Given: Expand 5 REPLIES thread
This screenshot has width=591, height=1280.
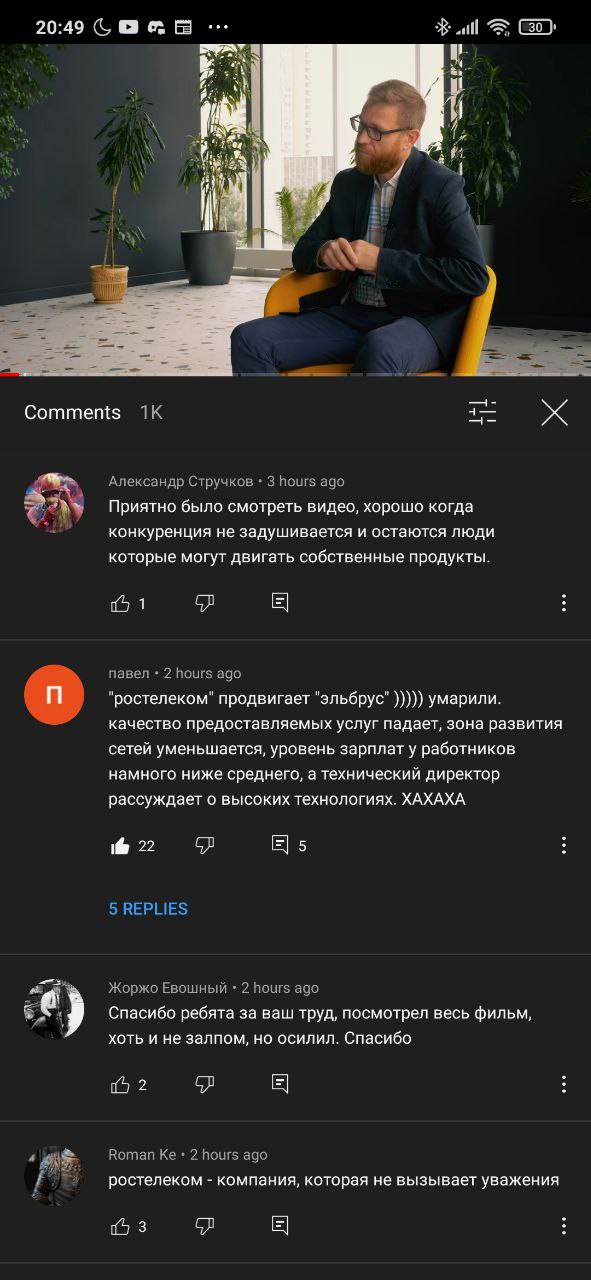Looking at the screenshot, I should 148,909.
